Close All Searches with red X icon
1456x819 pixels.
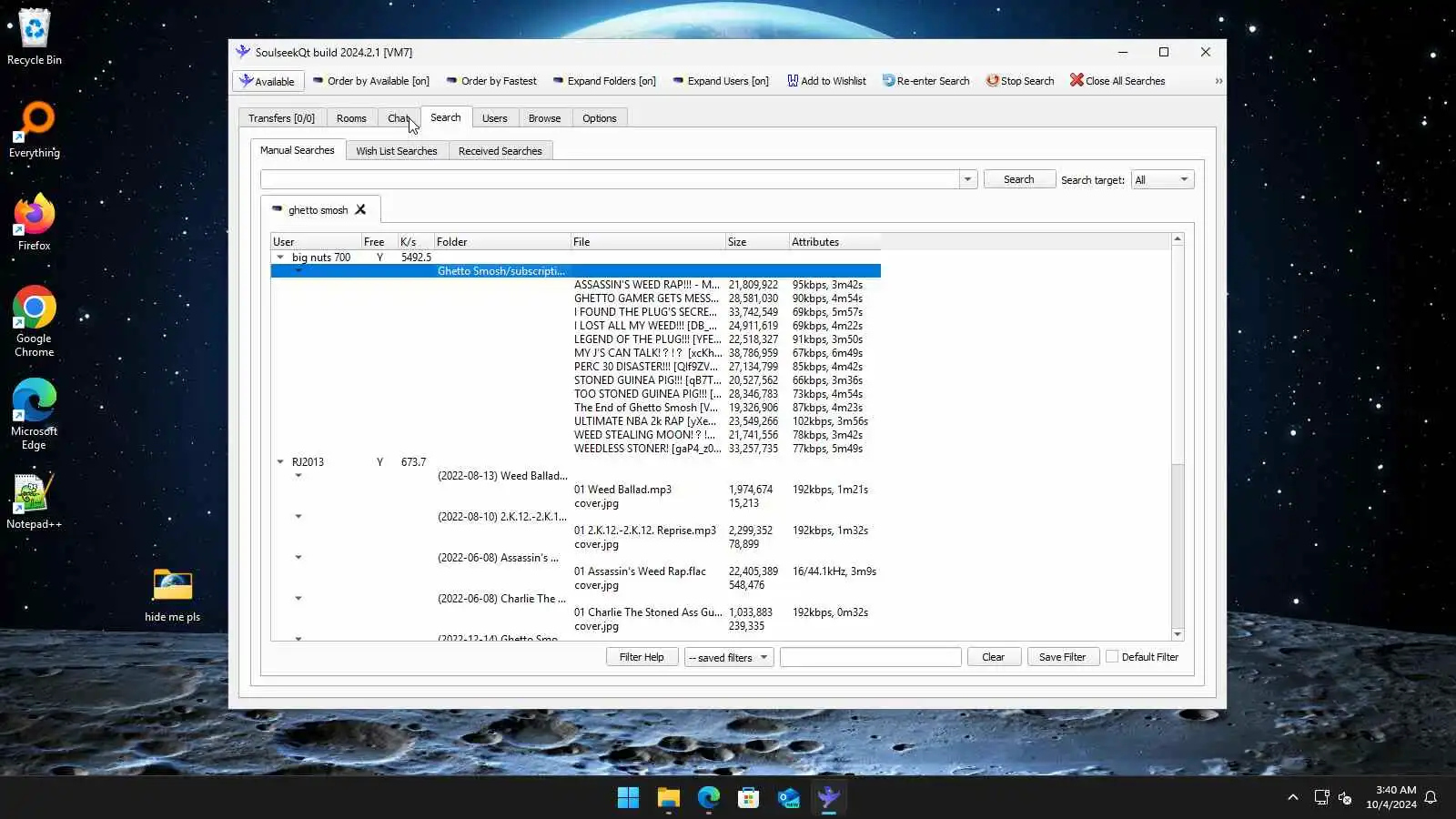[1117, 81]
